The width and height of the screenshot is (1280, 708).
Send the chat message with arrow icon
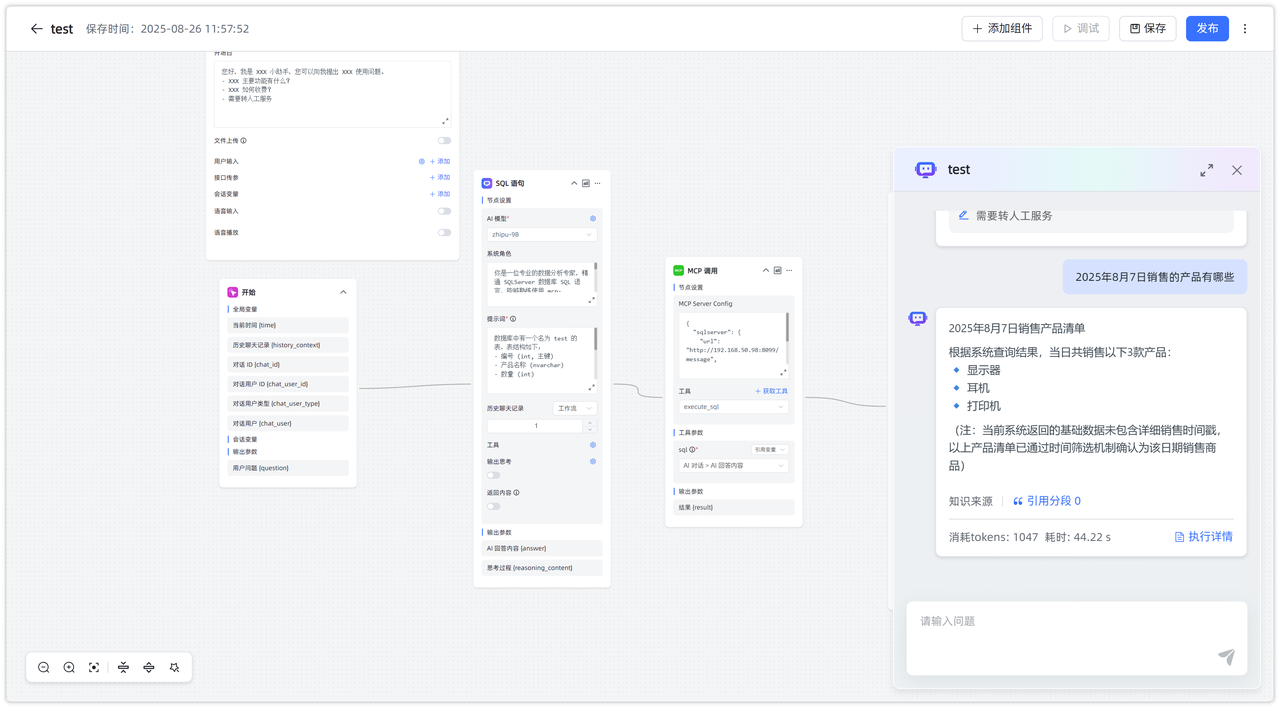(x=1226, y=656)
